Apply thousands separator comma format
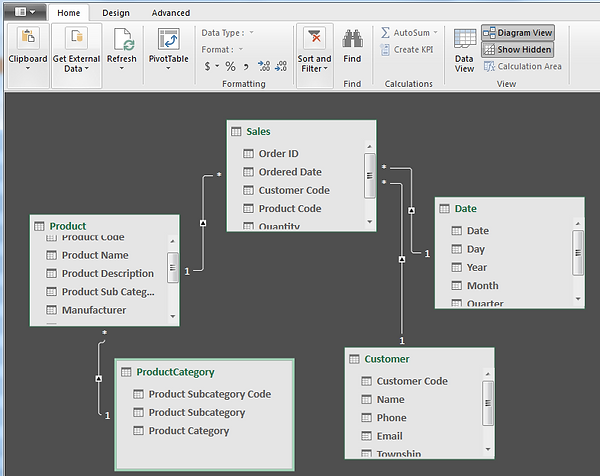The width and height of the screenshot is (600, 476). [x=246, y=67]
